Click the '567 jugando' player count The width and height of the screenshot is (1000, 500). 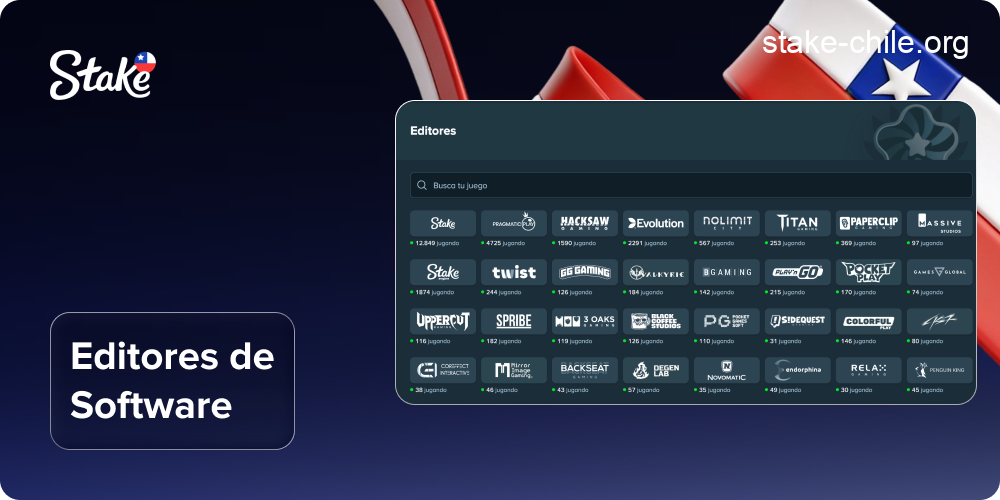714,244
